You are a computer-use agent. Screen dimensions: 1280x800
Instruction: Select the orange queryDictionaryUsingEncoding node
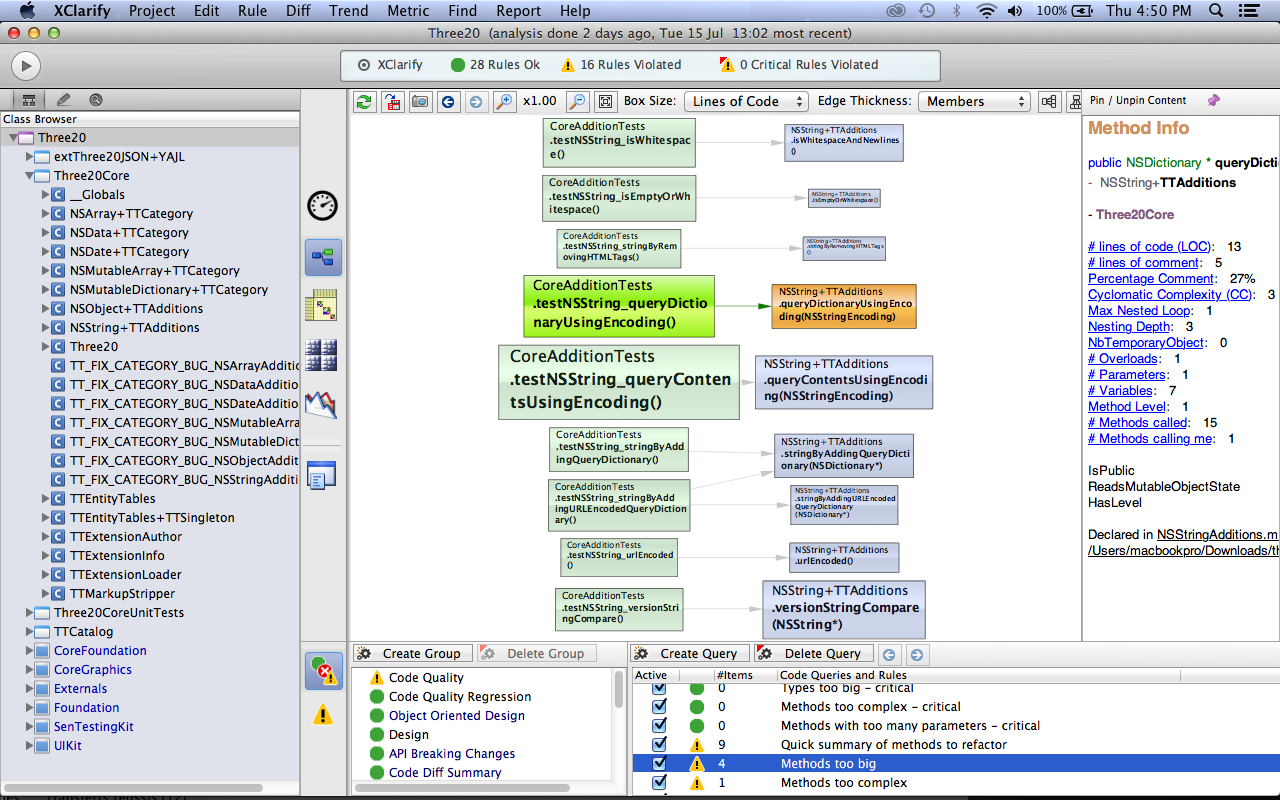click(x=844, y=306)
